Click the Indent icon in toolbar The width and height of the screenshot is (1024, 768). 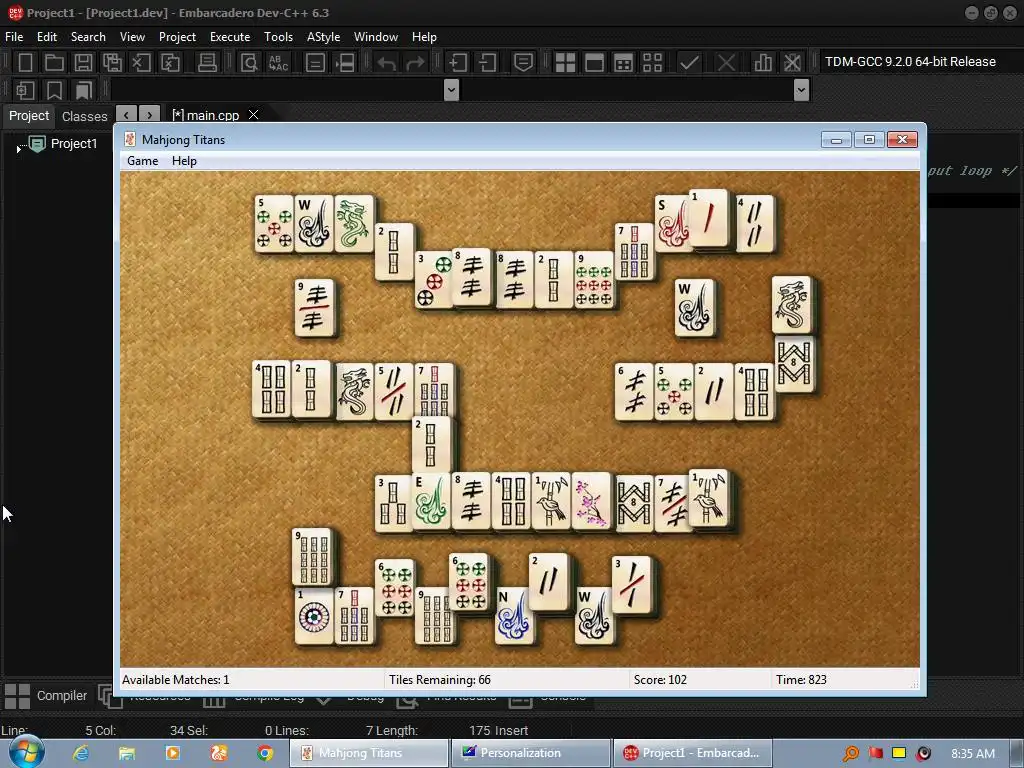point(458,63)
